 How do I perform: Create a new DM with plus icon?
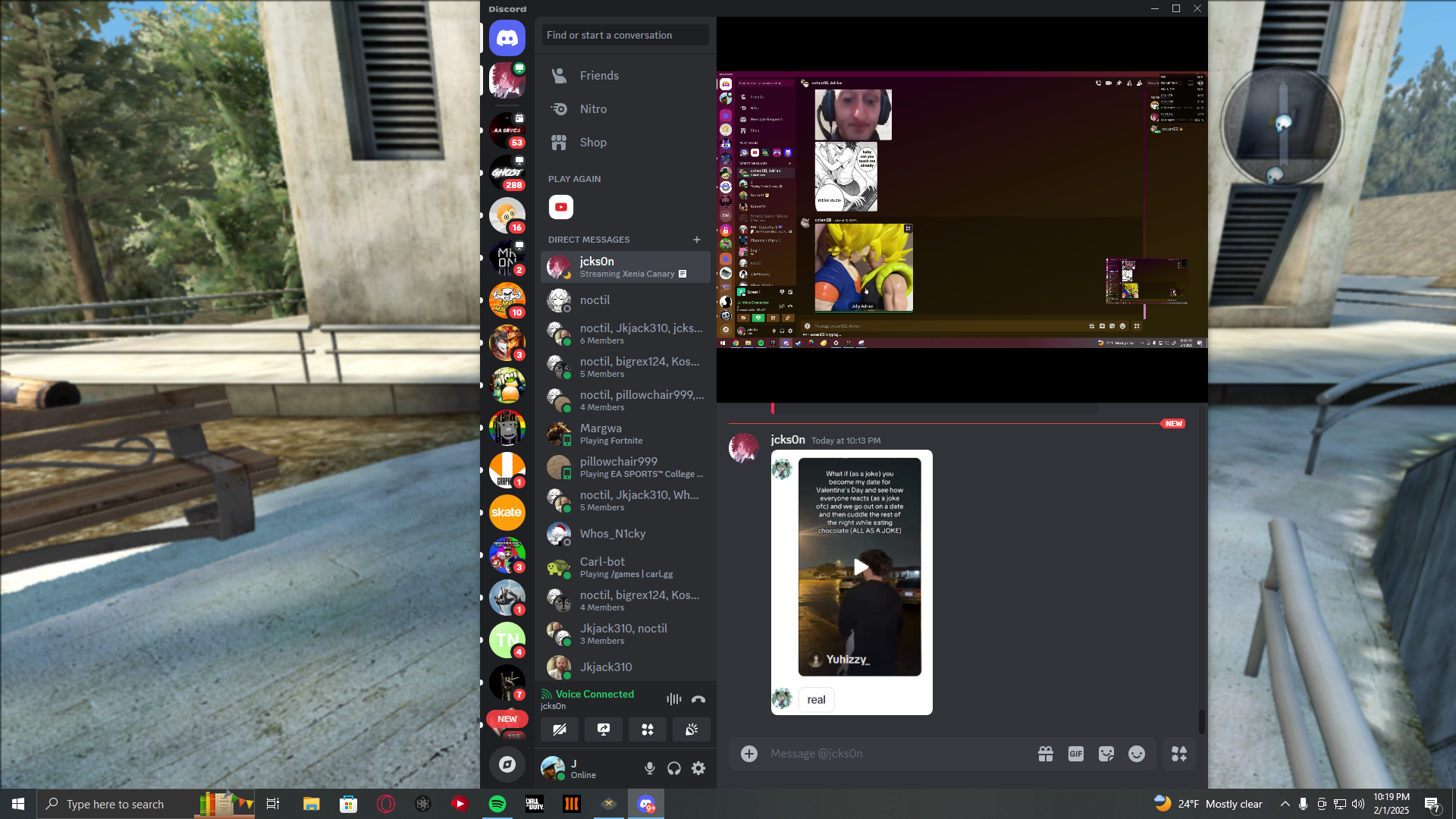[697, 240]
